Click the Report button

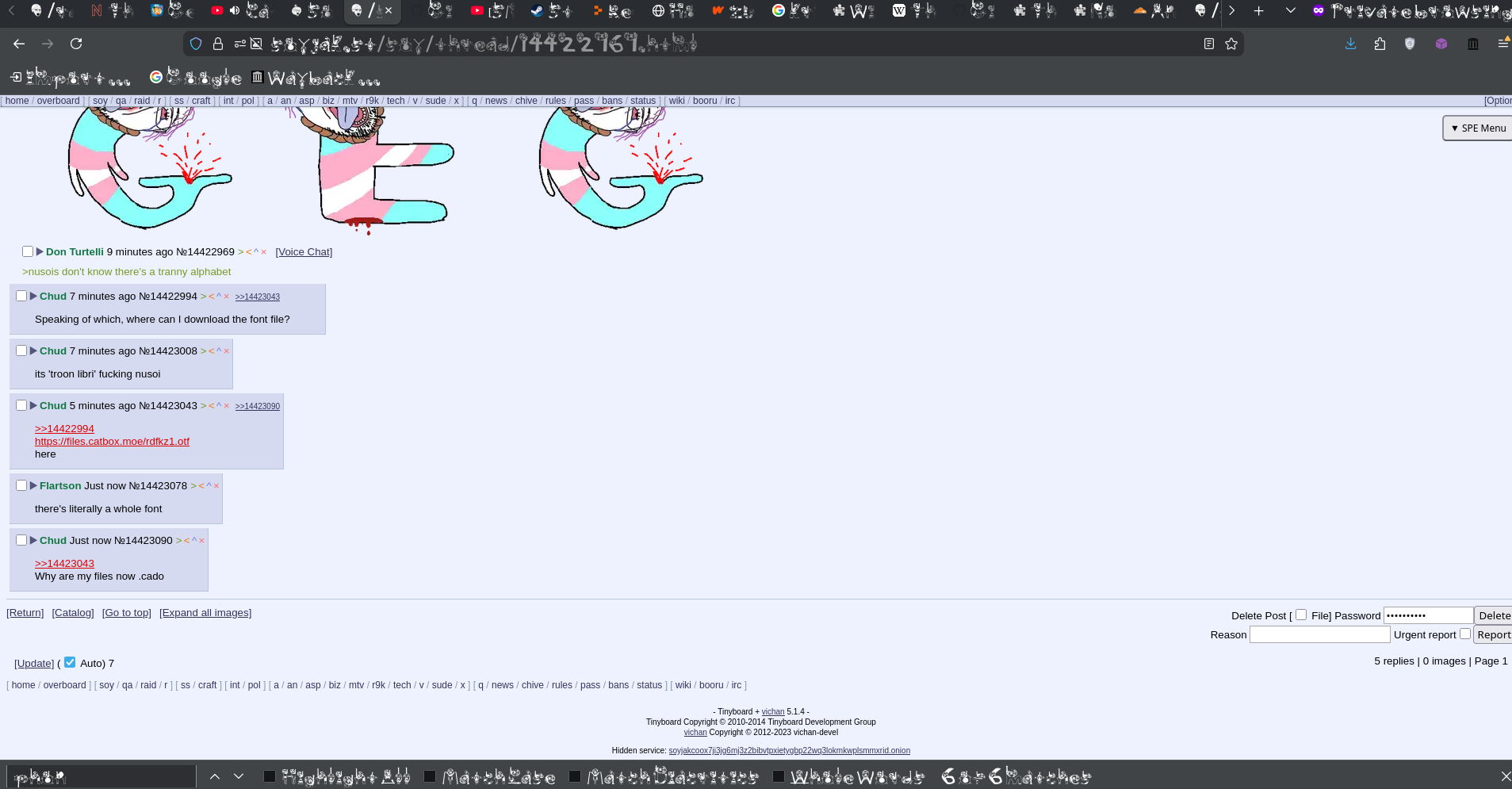1493,634
